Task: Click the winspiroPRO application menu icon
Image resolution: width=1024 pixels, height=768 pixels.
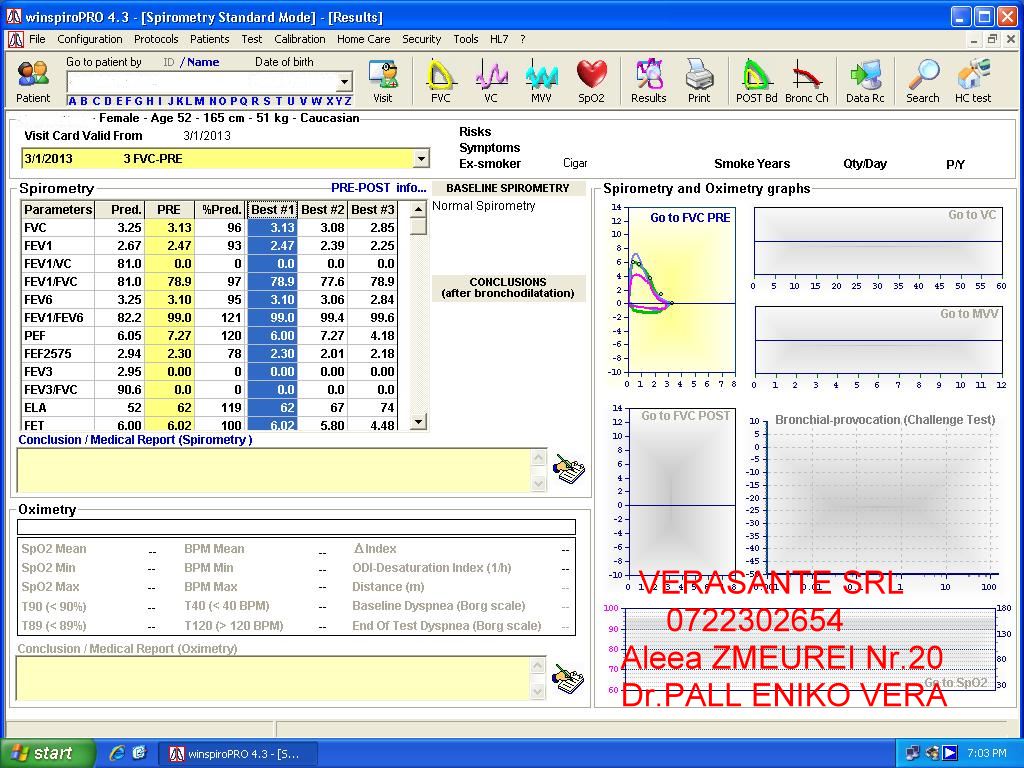Action: pyautogui.click(x=16, y=39)
